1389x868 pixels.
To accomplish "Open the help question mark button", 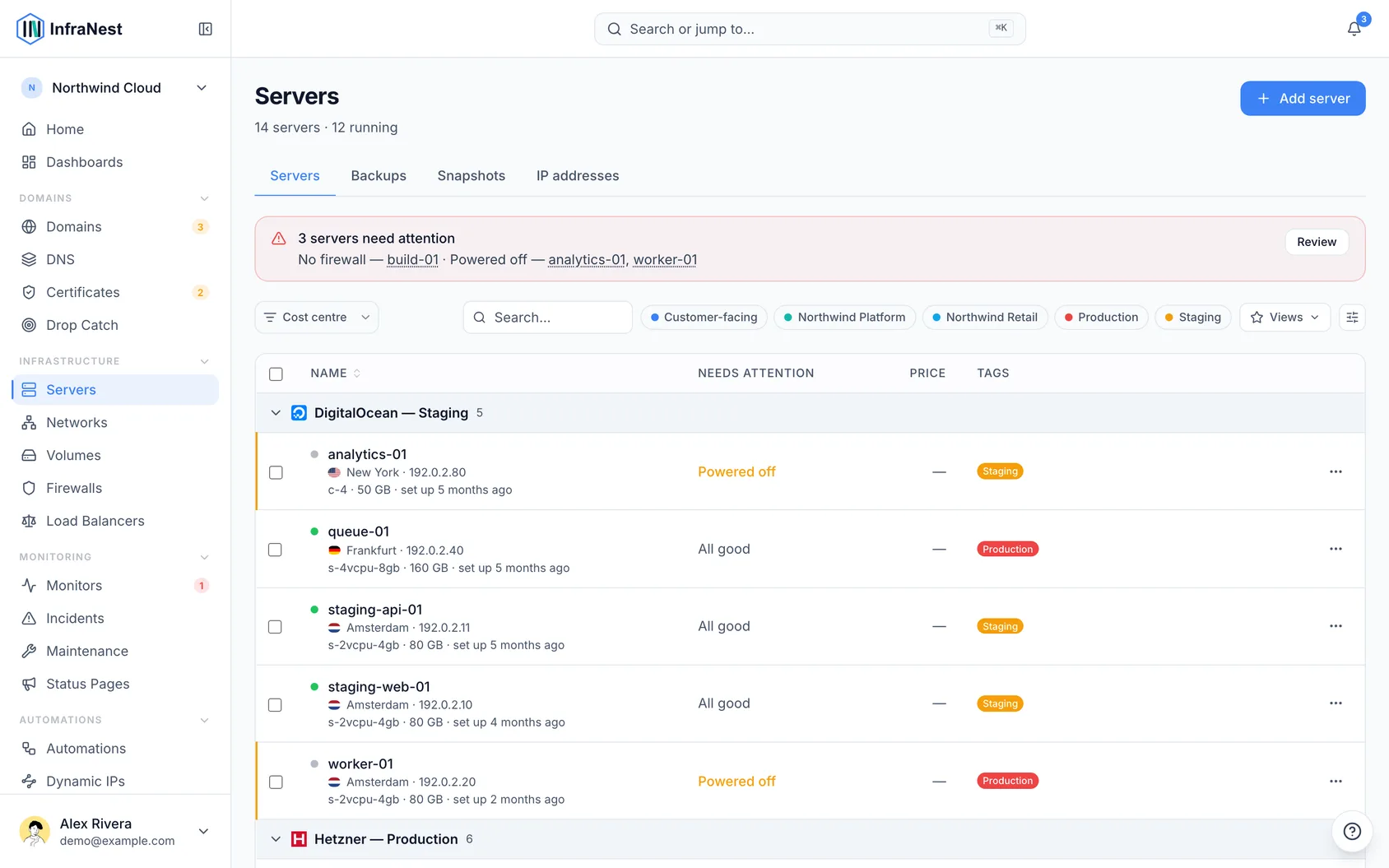I will coord(1351,831).
